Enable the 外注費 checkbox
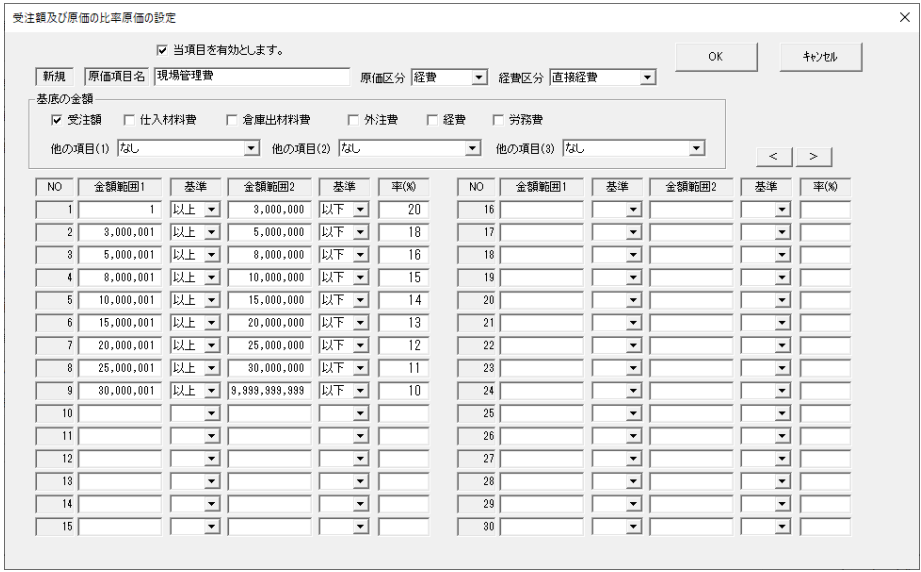921x572 pixels. (354, 120)
